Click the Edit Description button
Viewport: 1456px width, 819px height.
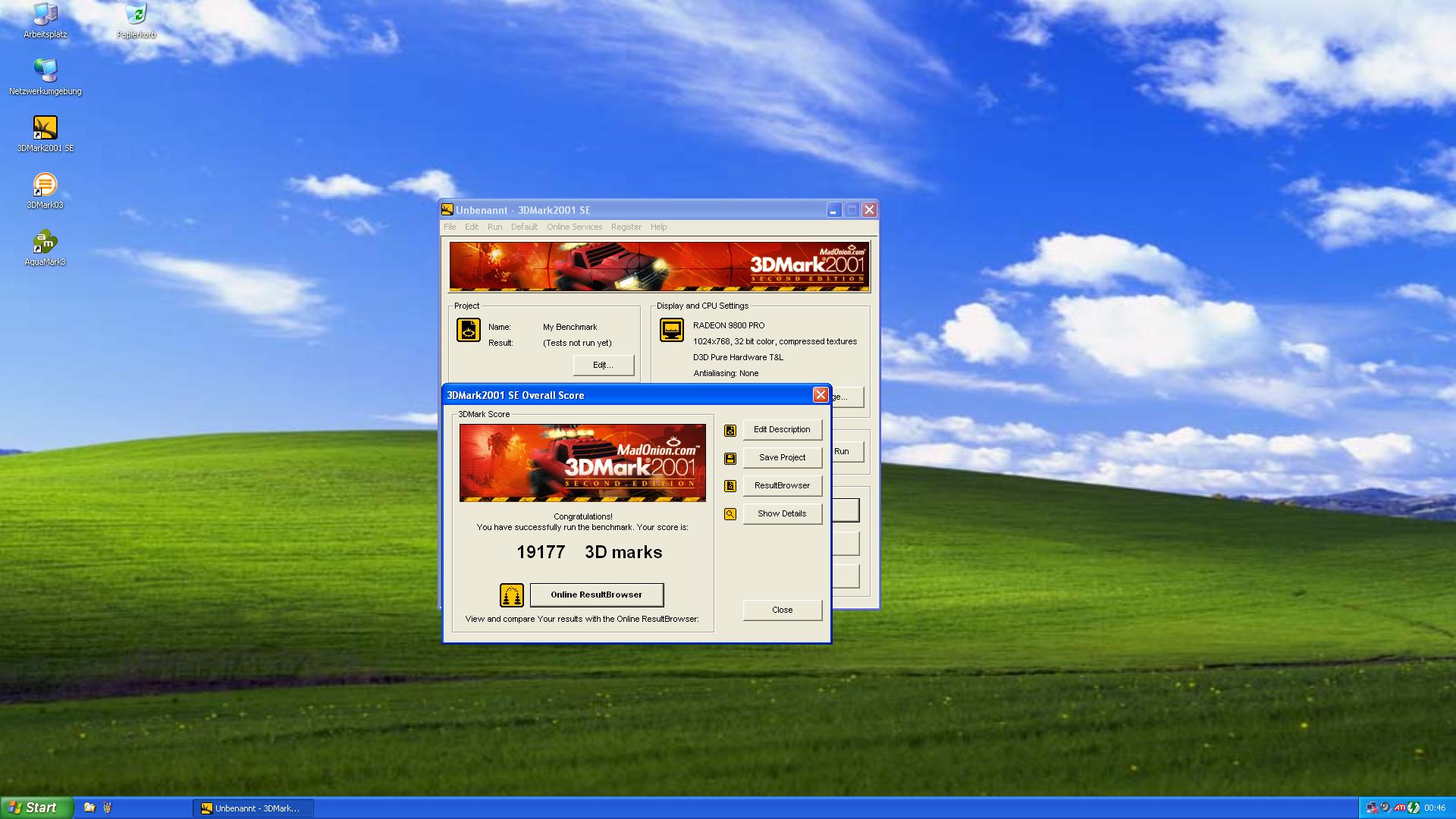(782, 430)
